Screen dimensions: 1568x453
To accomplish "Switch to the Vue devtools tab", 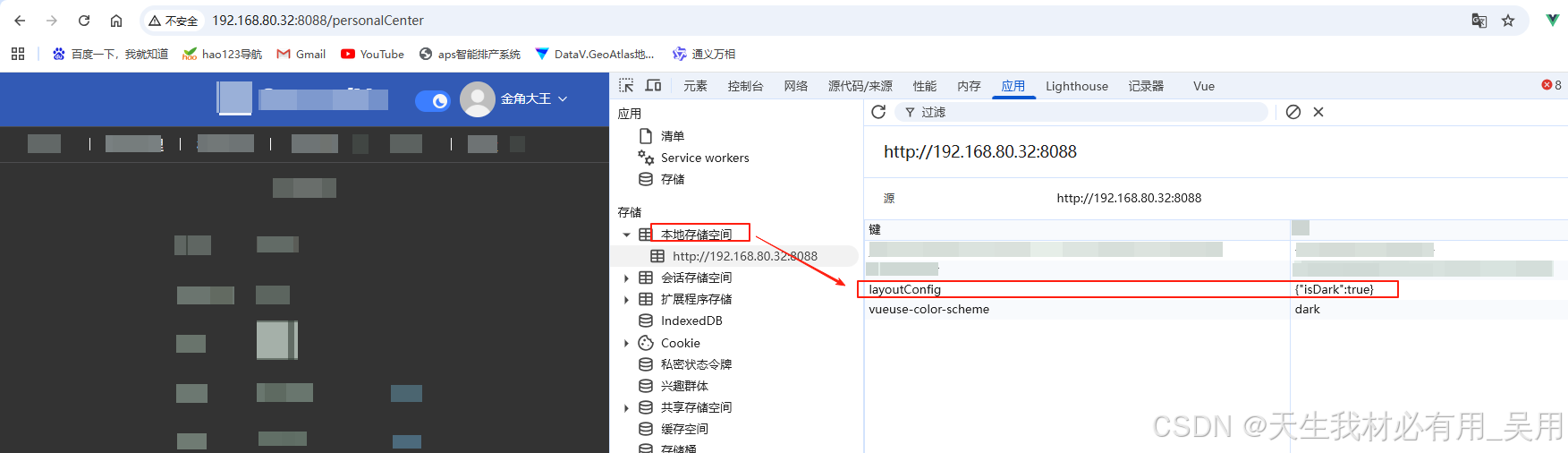I will tap(1204, 86).
